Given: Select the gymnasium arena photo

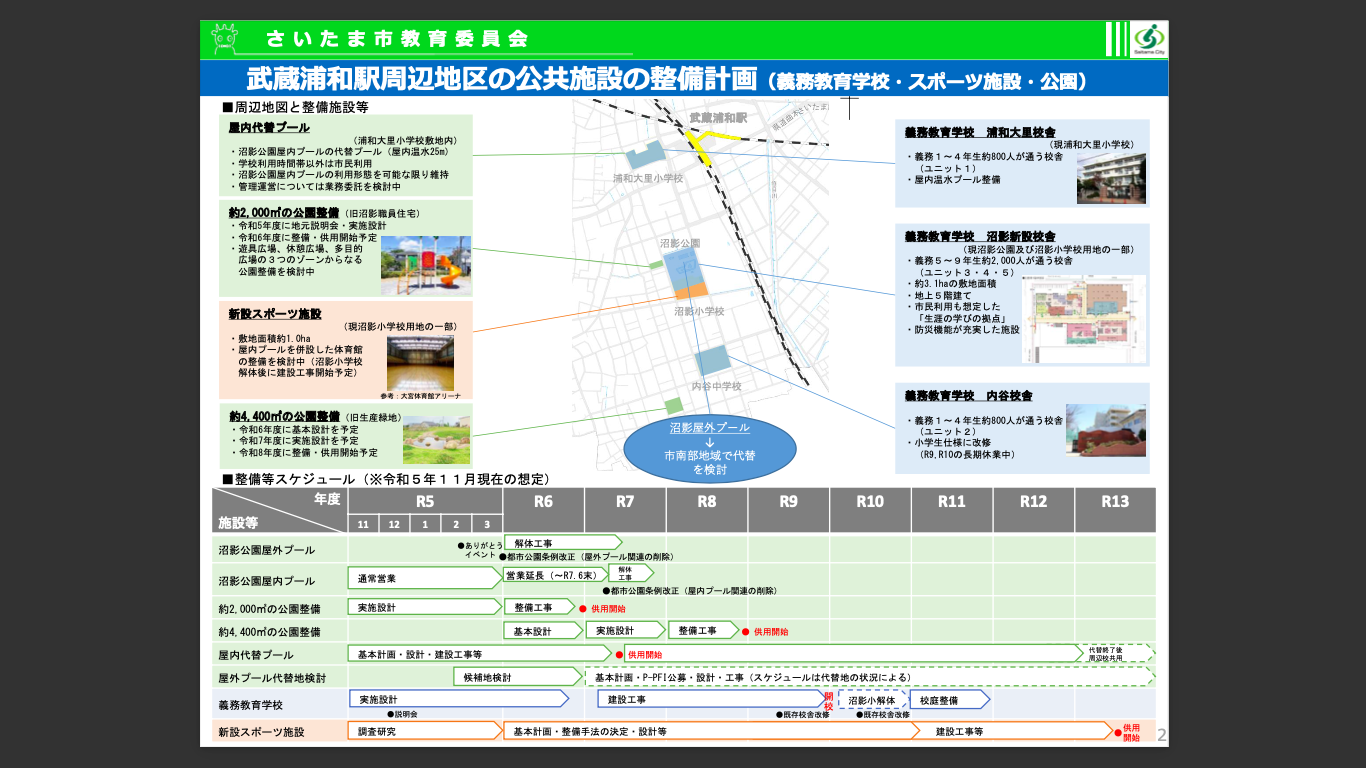Looking at the screenshot, I should [x=420, y=362].
